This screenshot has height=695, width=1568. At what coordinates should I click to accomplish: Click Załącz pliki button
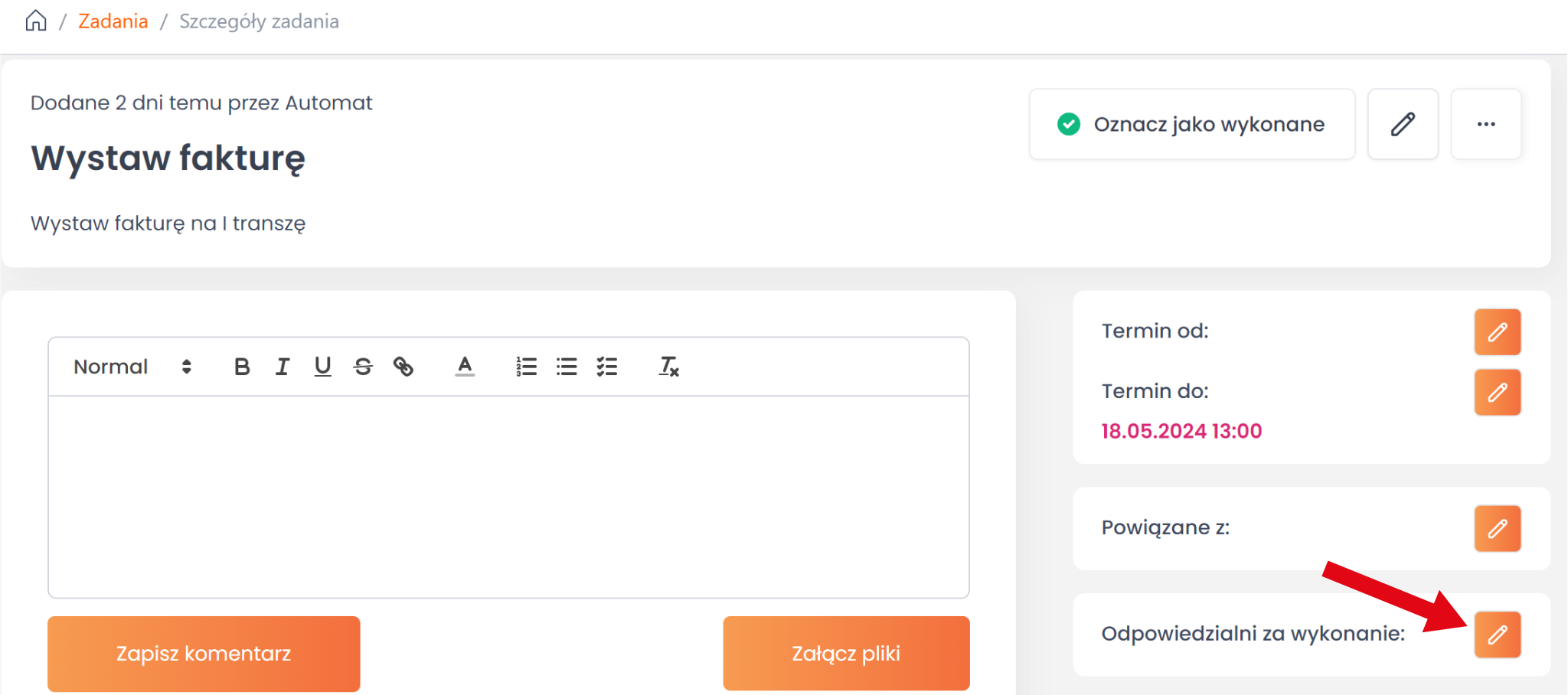[846, 654]
